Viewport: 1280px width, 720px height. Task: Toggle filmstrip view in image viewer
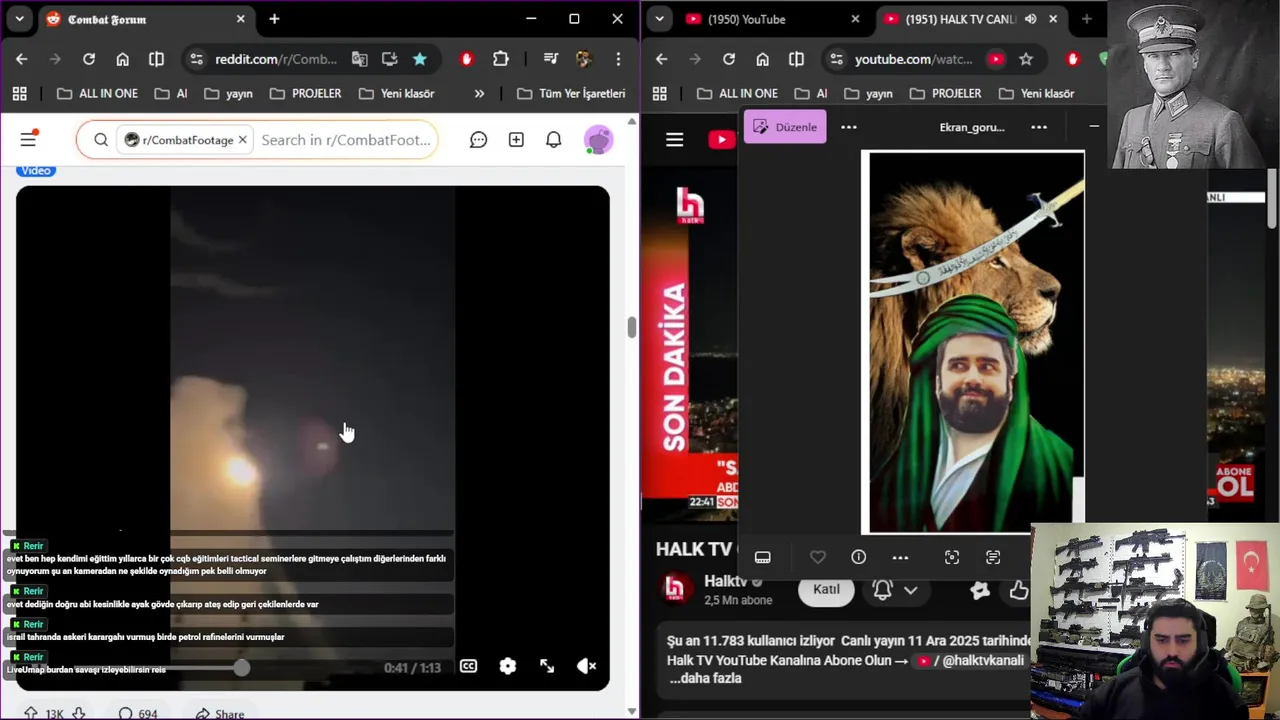pos(763,557)
